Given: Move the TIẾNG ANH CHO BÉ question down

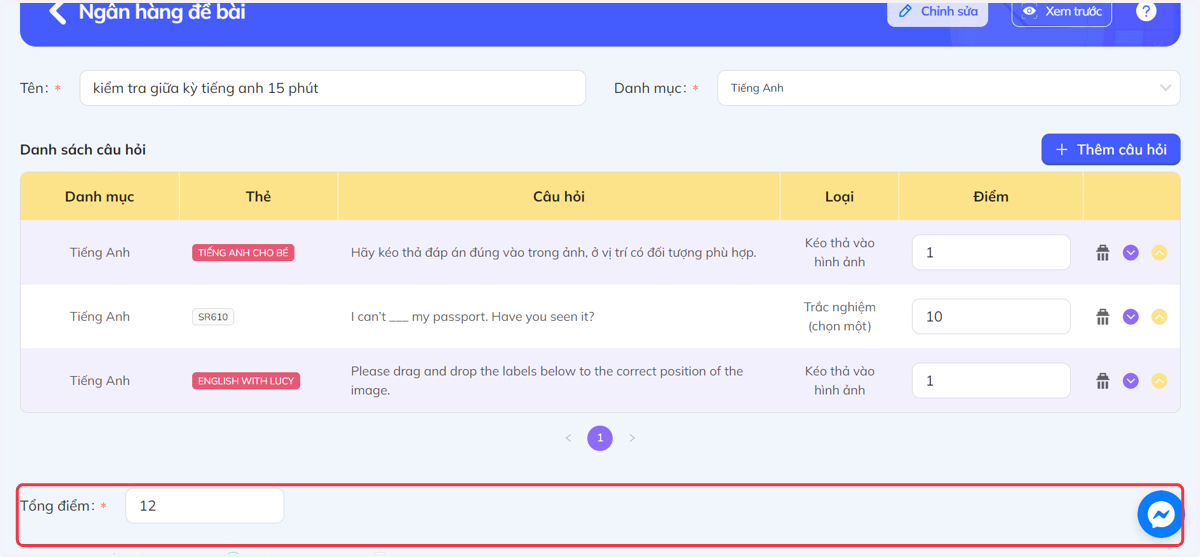Looking at the screenshot, I should click(x=1131, y=253).
